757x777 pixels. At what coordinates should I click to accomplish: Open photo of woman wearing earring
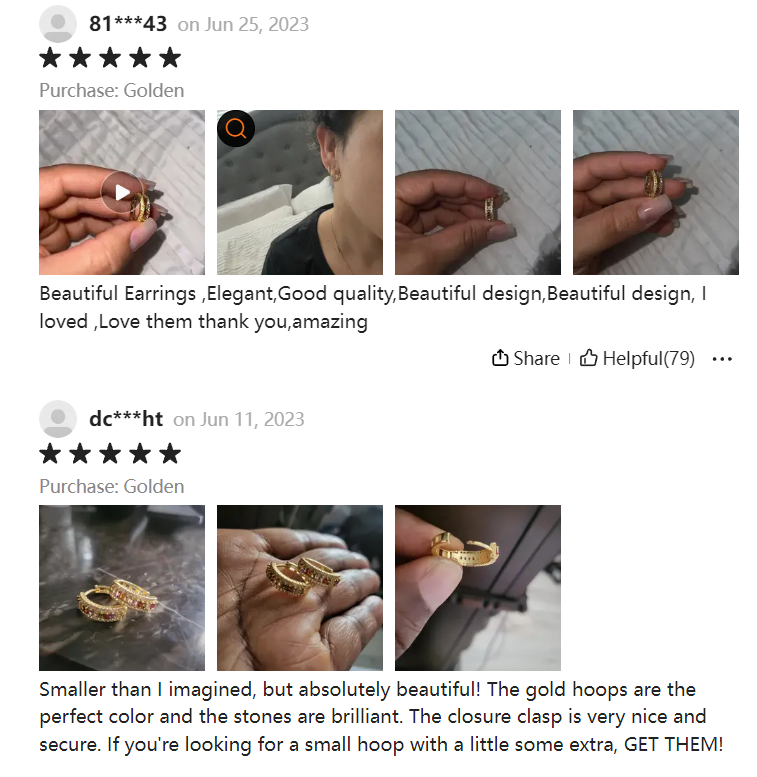coord(300,192)
